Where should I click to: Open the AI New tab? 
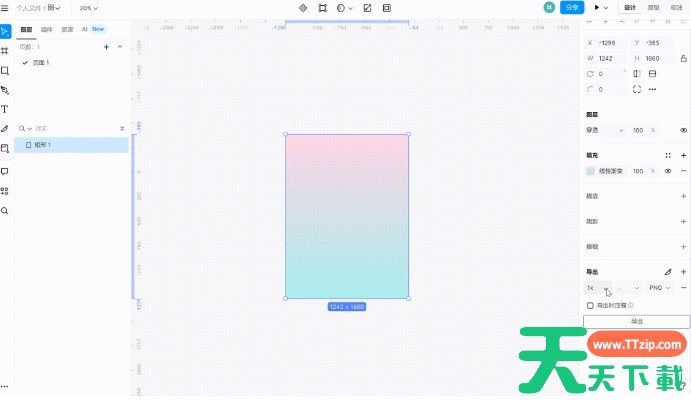tap(93, 29)
